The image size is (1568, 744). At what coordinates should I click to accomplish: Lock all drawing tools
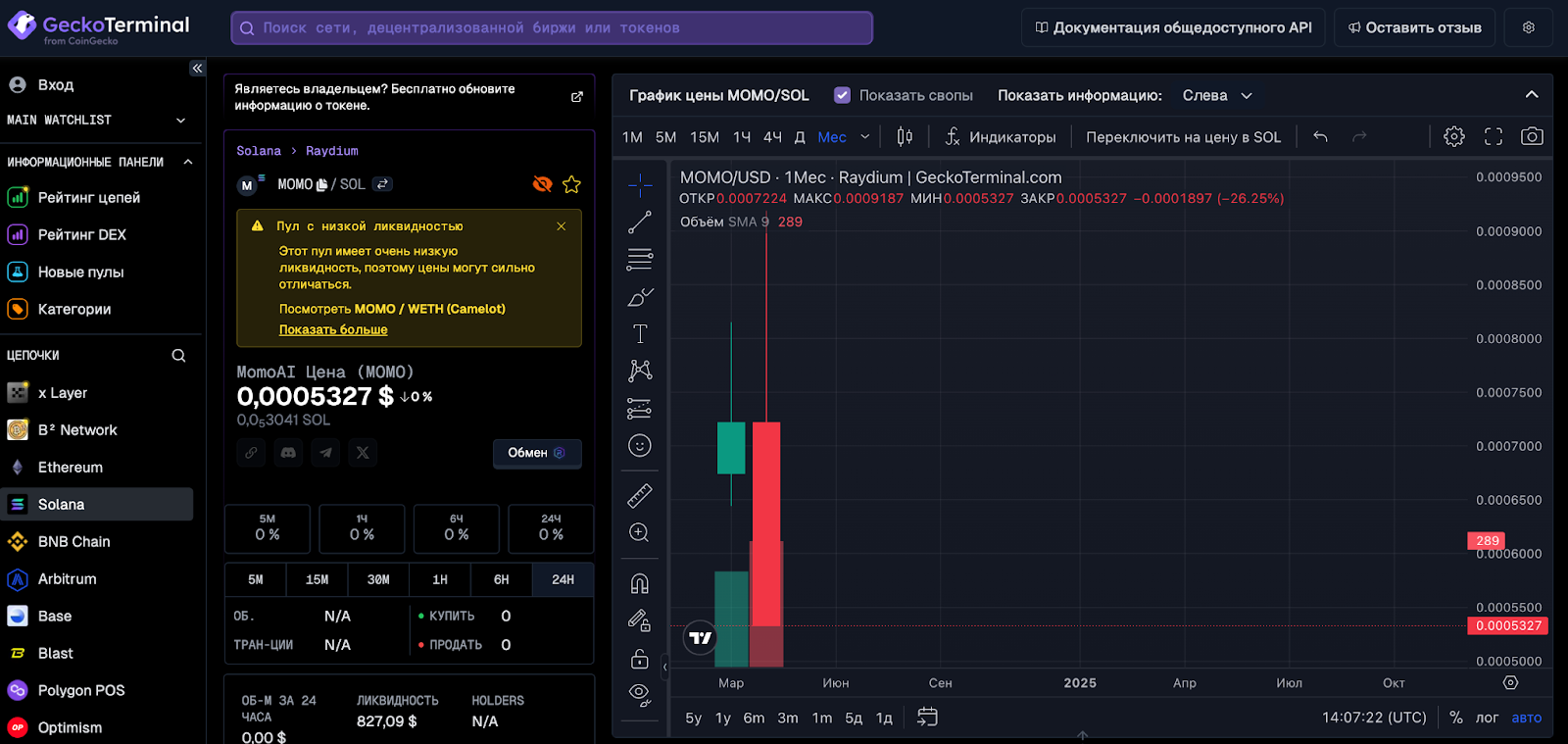[x=640, y=658]
